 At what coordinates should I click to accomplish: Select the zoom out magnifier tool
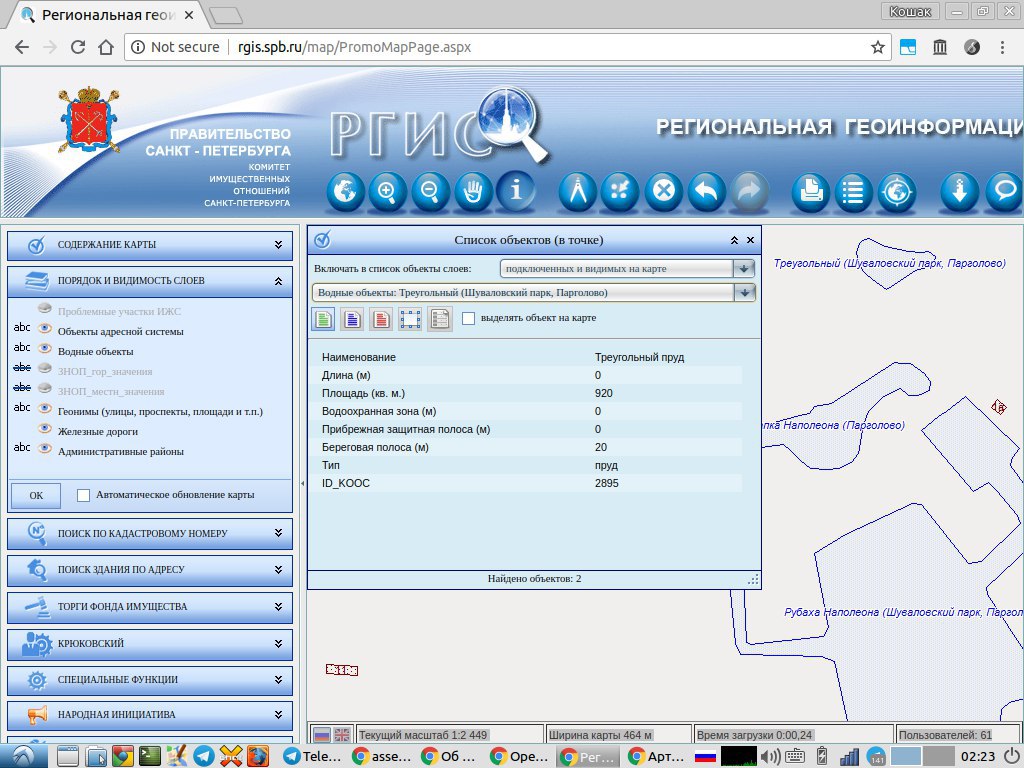coord(430,191)
